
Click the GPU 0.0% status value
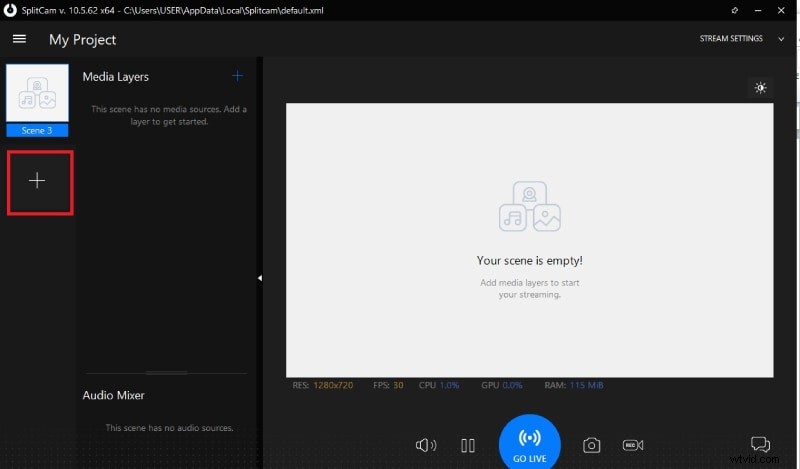512,385
